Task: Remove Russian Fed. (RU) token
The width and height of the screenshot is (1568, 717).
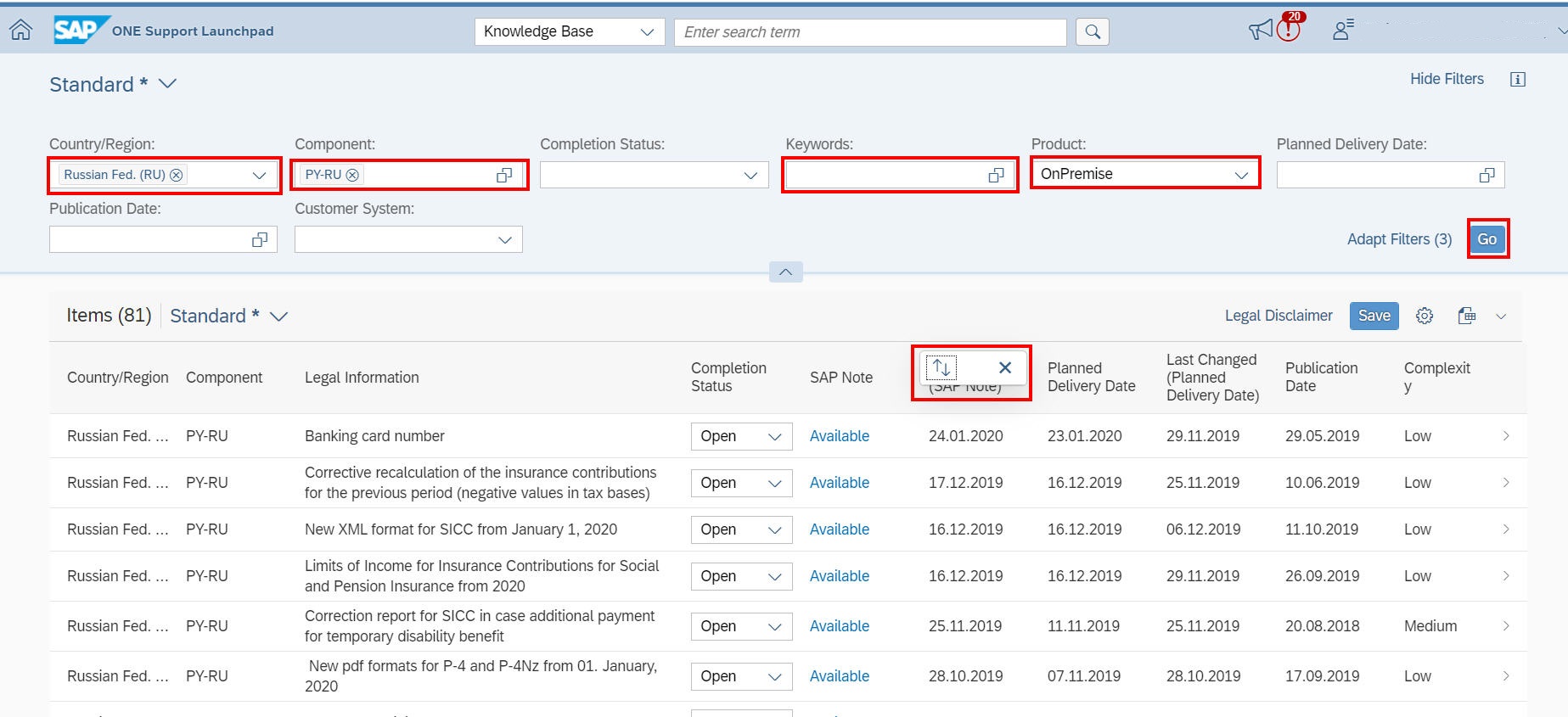Action: (177, 175)
